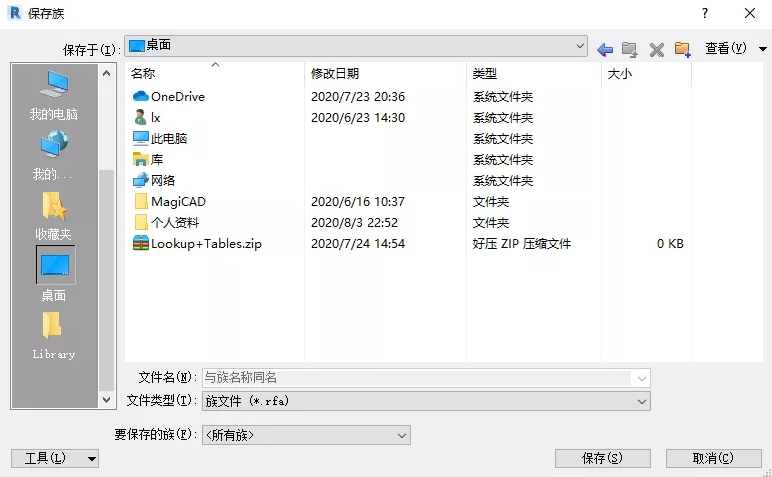Click the date 2020/6/23 14:30
772x477 pixels.
(x=358, y=118)
